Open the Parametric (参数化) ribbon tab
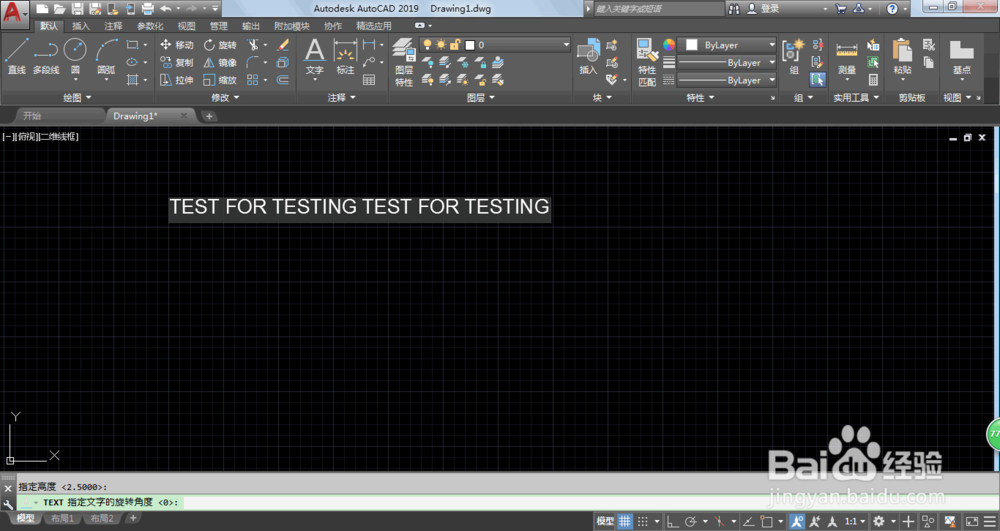 tap(150, 26)
